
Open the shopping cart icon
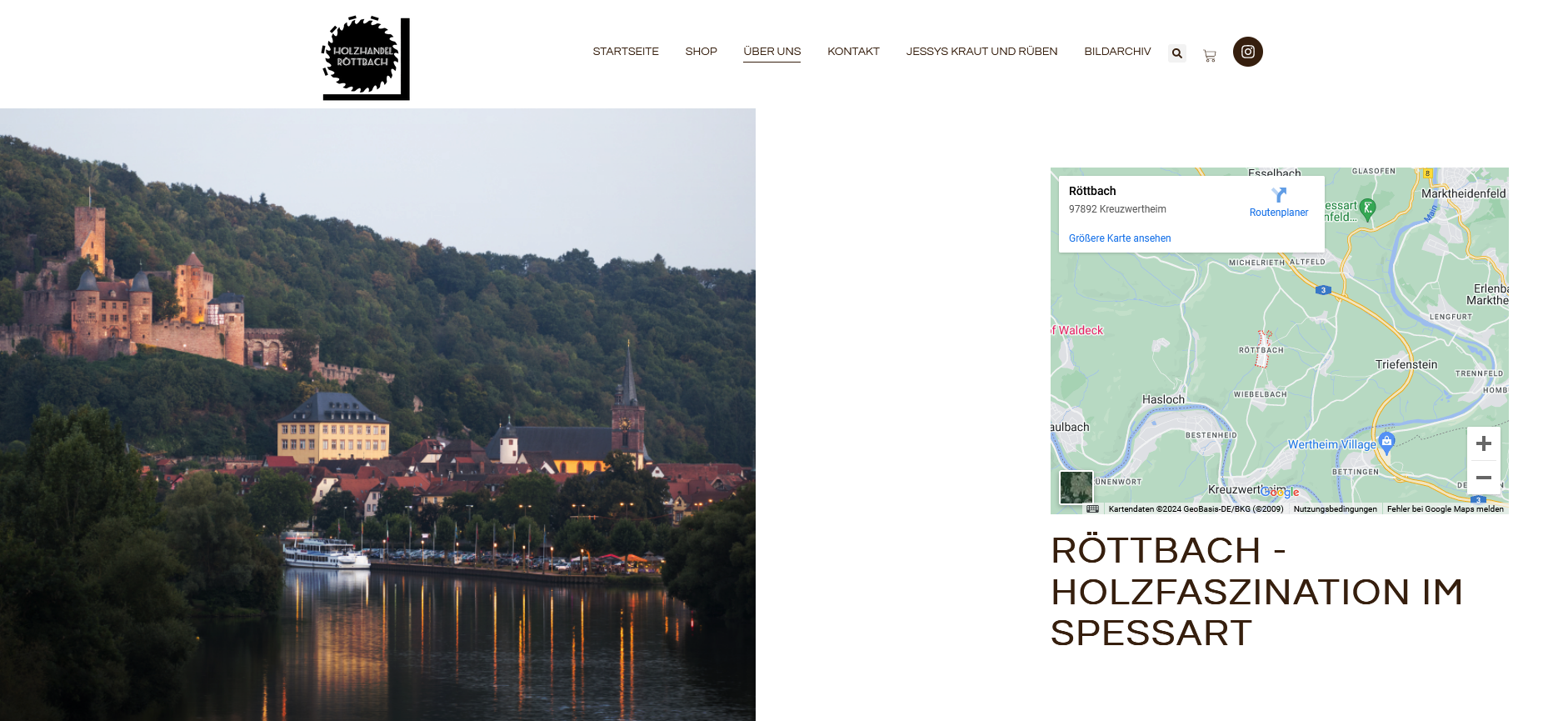[x=1210, y=56]
